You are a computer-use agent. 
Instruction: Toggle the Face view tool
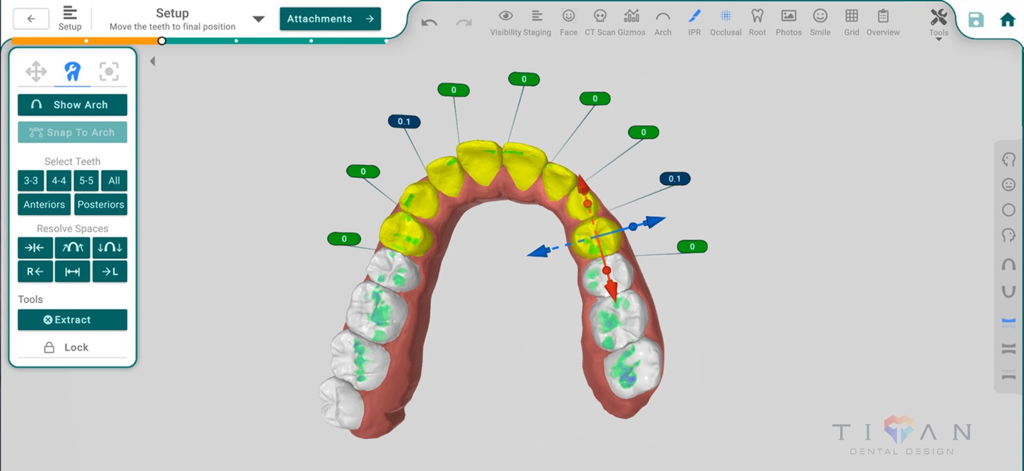pyautogui.click(x=569, y=22)
